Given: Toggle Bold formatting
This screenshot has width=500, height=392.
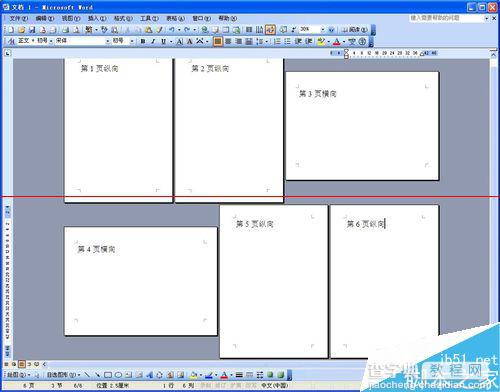Looking at the screenshot, I should [x=143, y=41].
